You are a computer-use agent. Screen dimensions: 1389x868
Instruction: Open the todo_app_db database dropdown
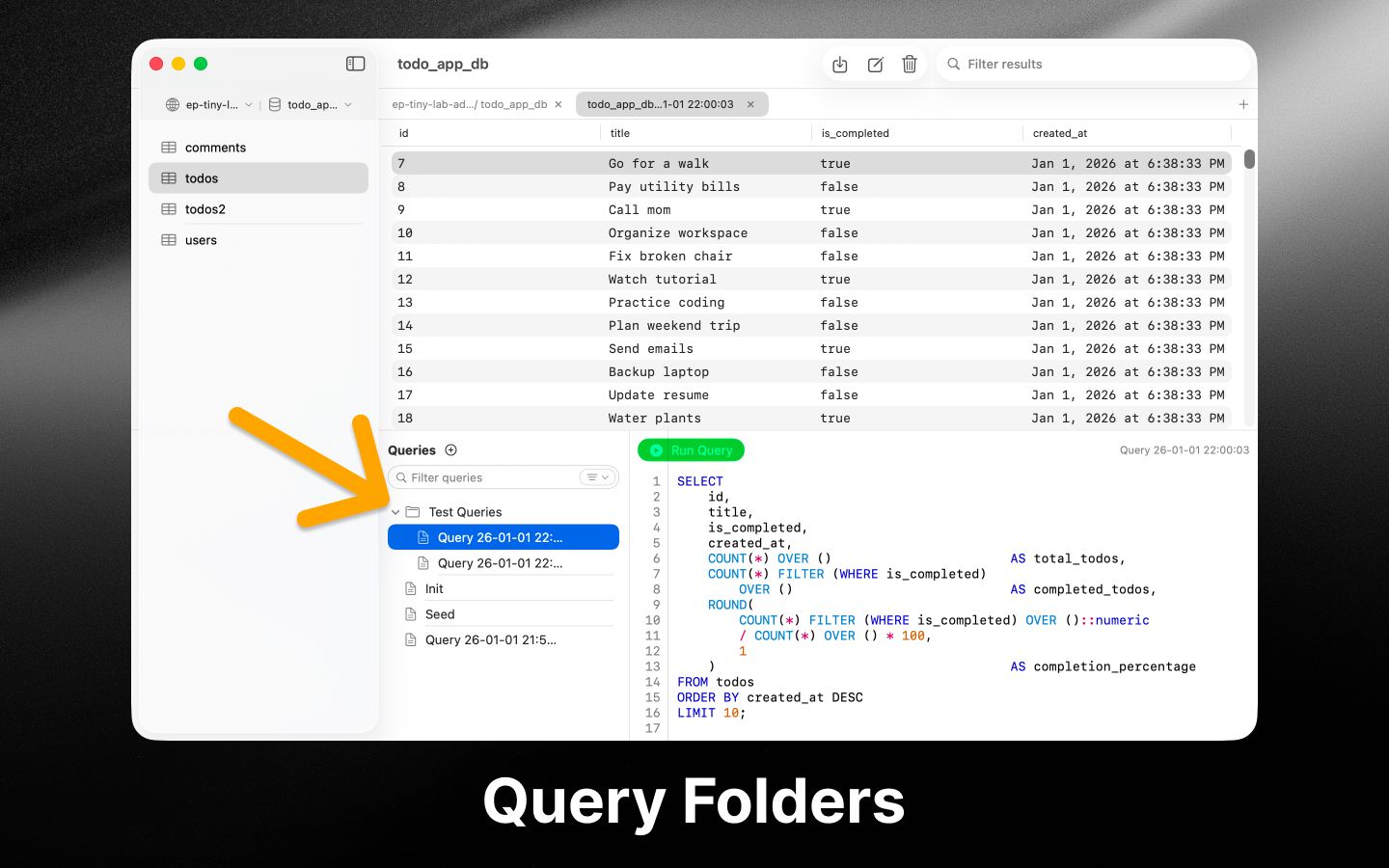coord(349,104)
